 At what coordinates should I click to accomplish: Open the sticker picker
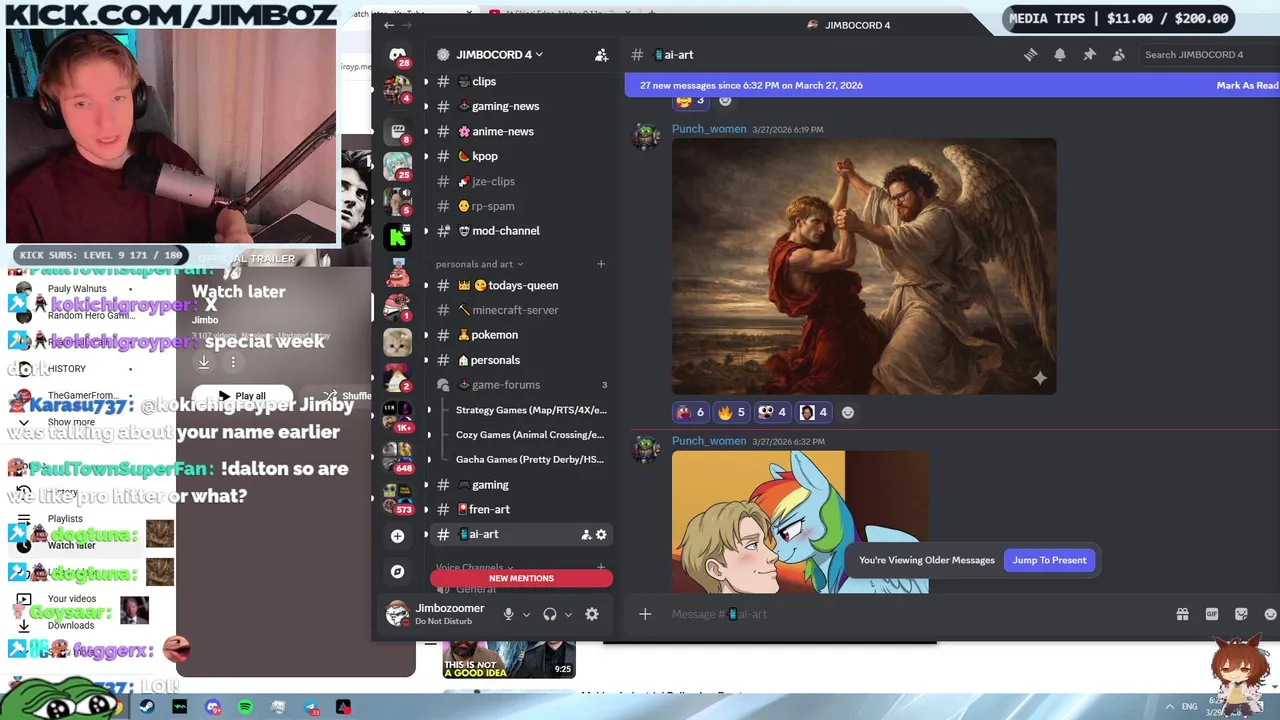coord(1241,614)
